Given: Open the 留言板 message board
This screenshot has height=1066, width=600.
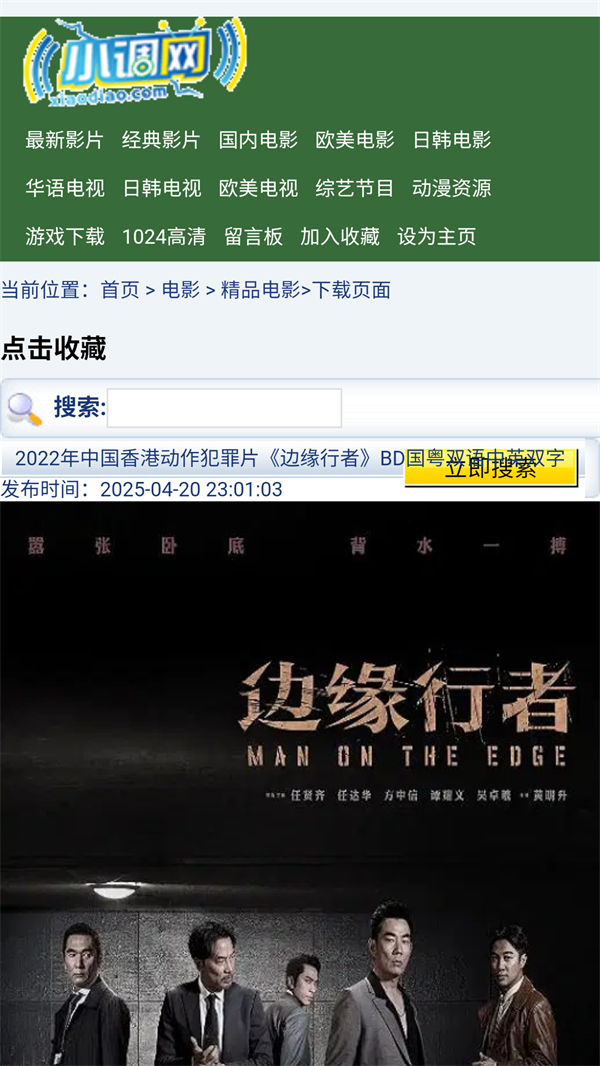Looking at the screenshot, I should (253, 237).
